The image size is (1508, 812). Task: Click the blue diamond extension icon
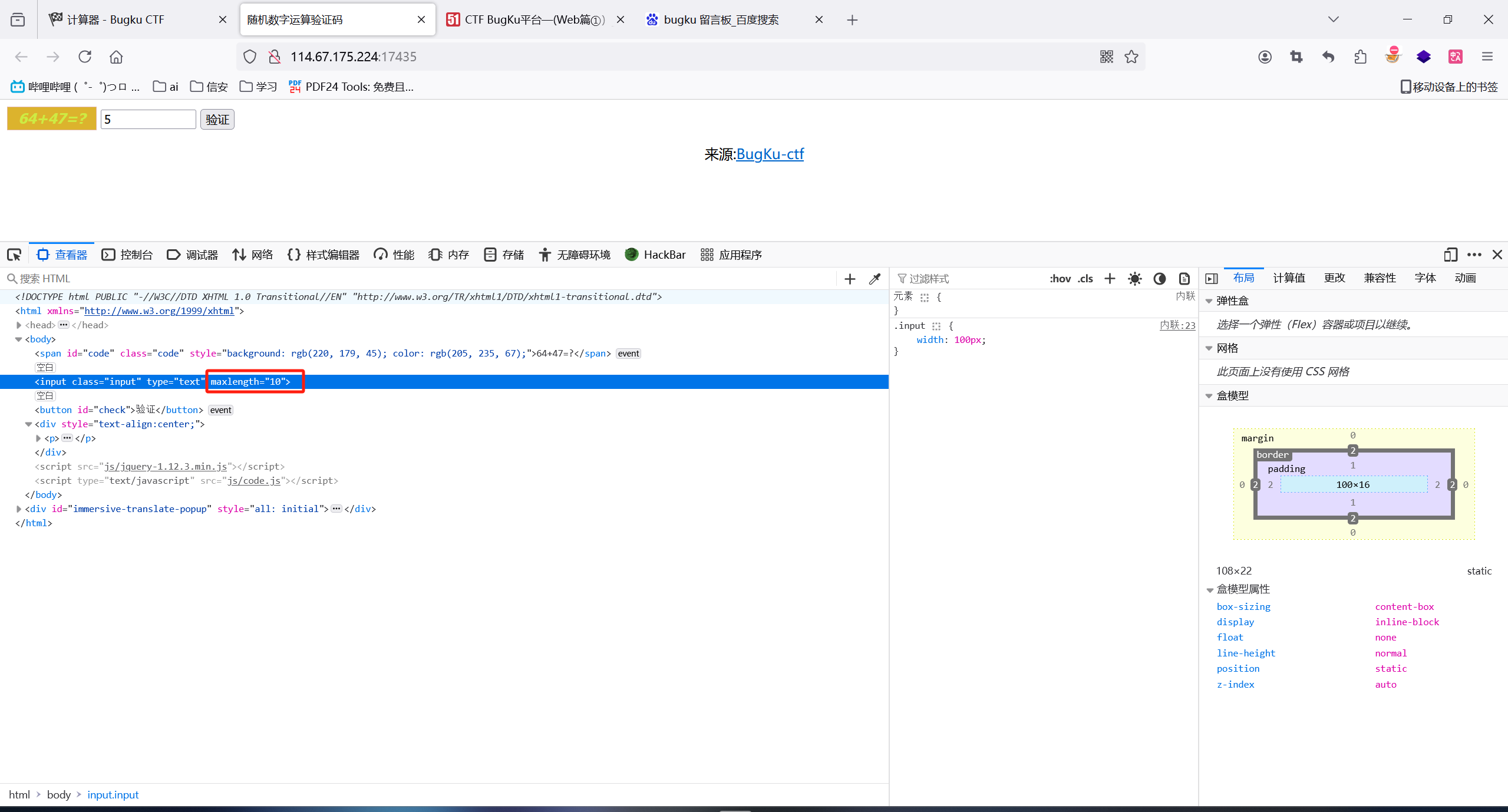click(x=1424, y=57)
